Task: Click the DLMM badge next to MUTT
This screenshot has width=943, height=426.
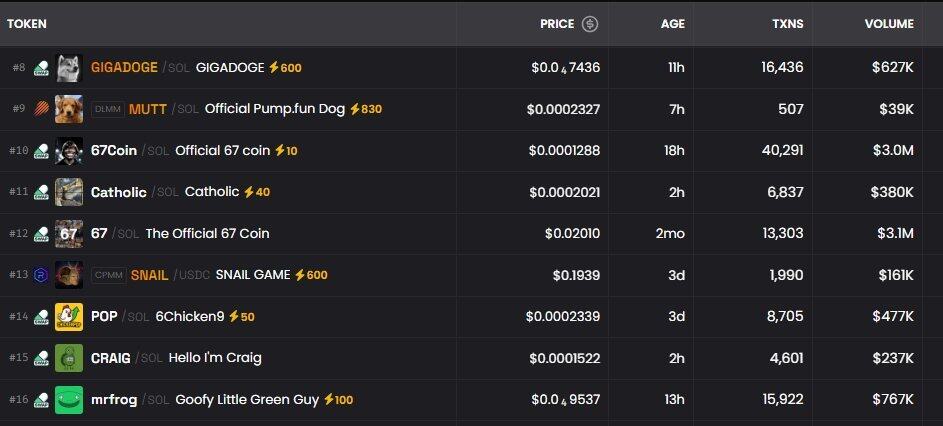Action: pos(107,109)
